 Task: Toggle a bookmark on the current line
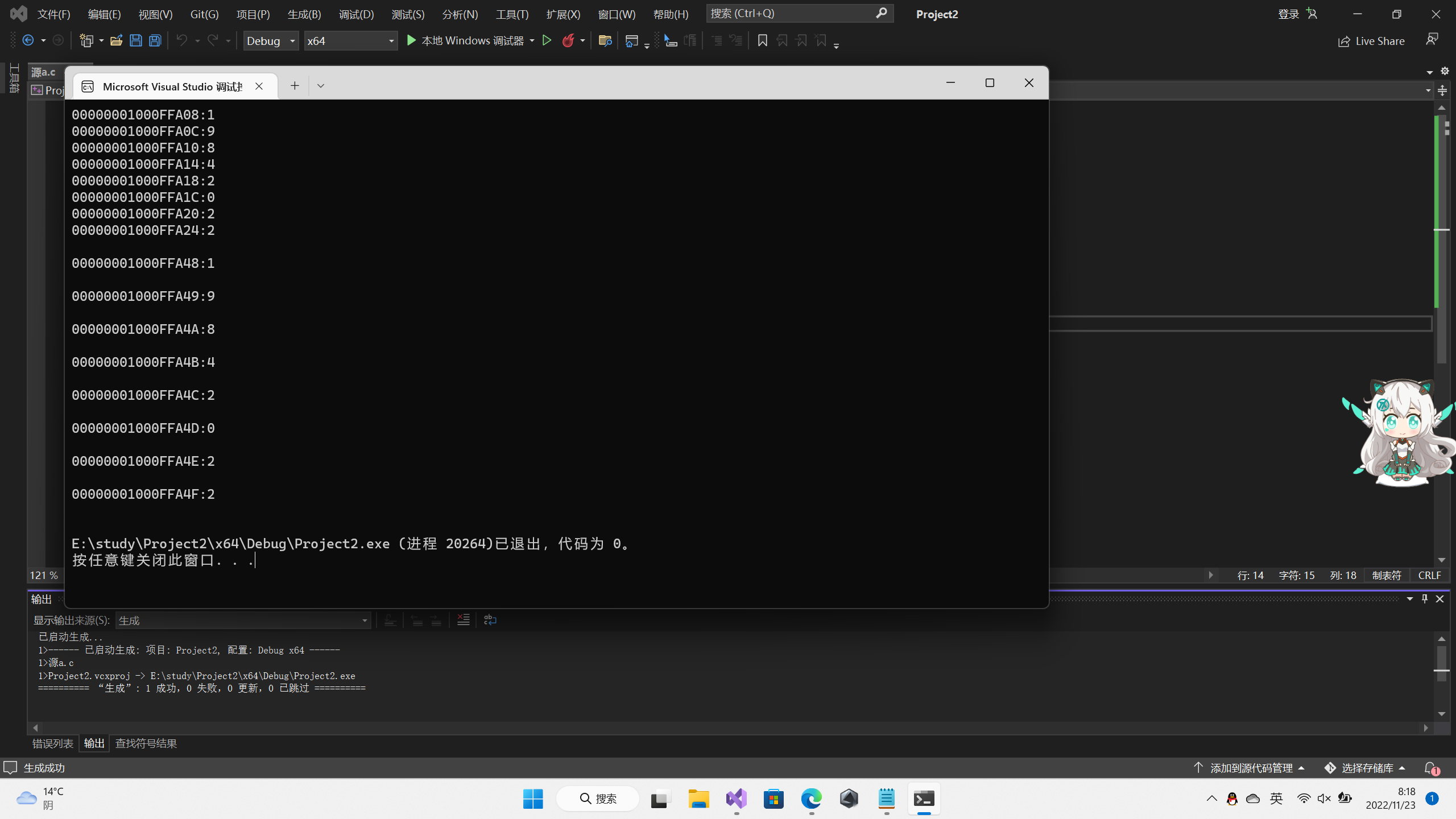point(762,40)
